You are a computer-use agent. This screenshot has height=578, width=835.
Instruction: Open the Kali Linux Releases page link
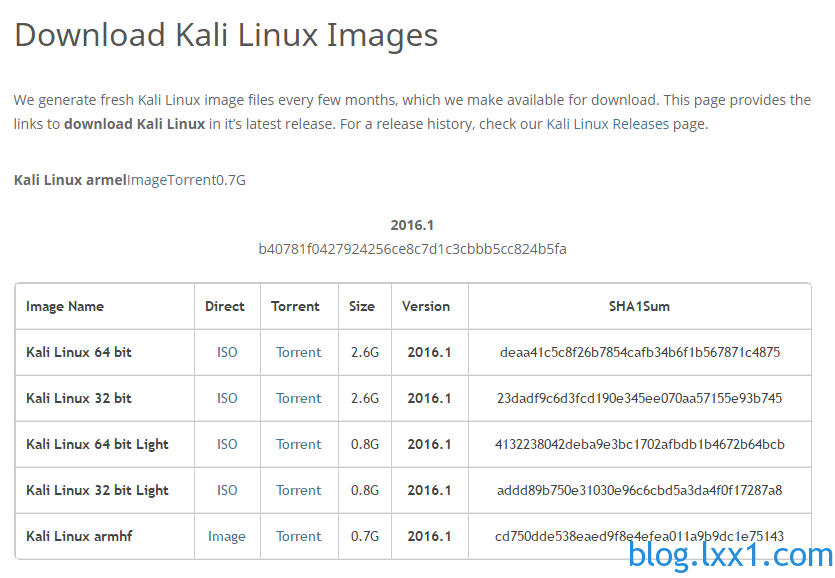pos(607,124)
